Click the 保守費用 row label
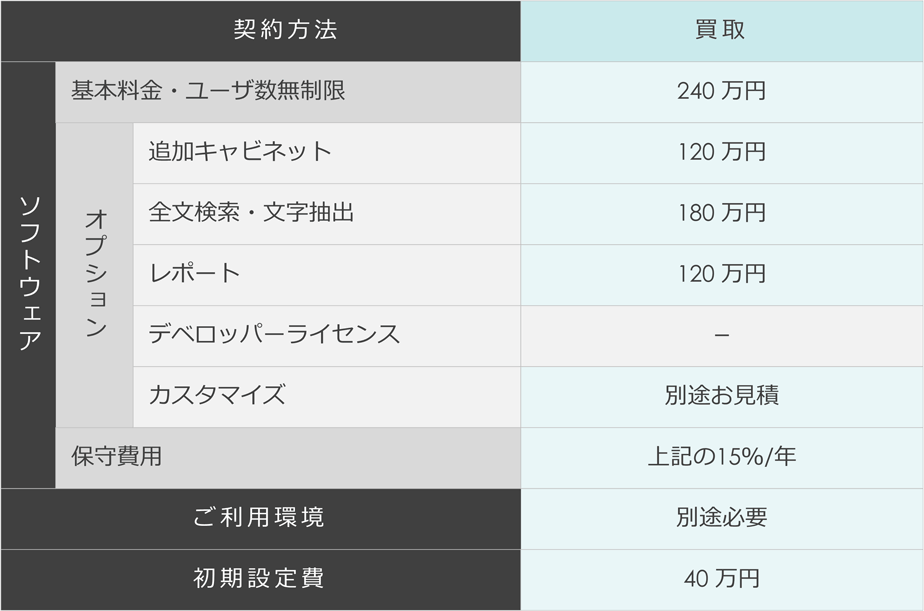Viewport: 924px width, 611px height. [288, 458]
